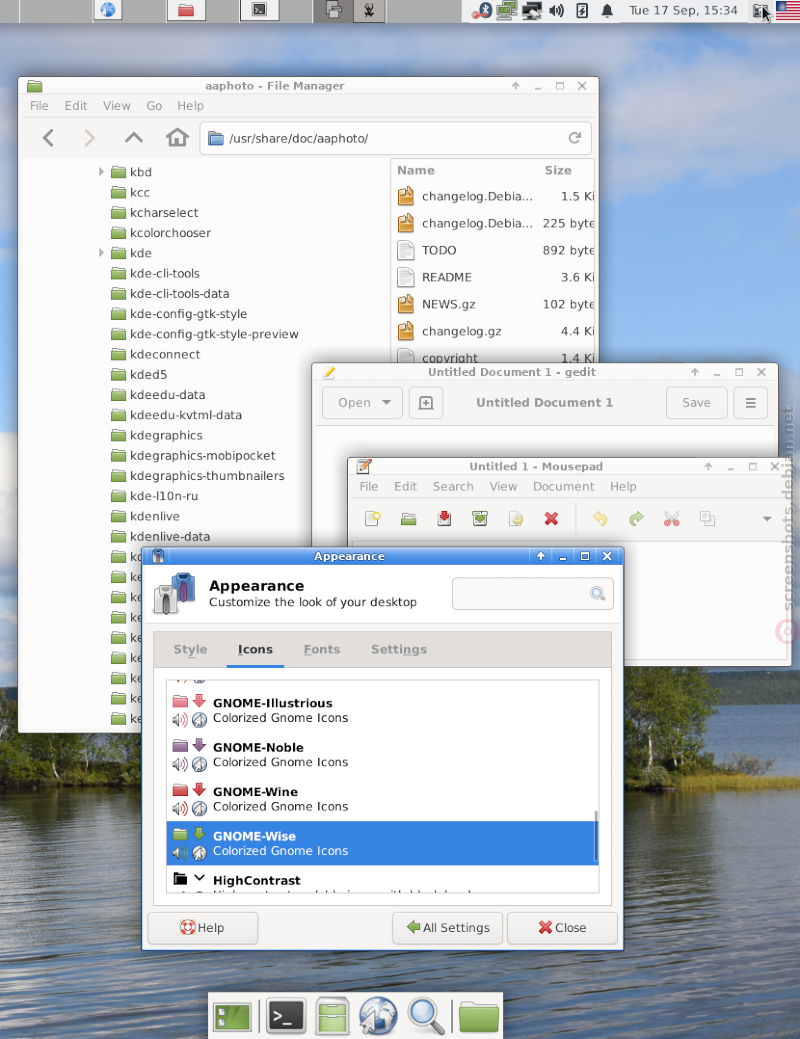The image size is (800, 1039).
Task: Open the gedit hamburger menu
Action: tap(750, 403)
